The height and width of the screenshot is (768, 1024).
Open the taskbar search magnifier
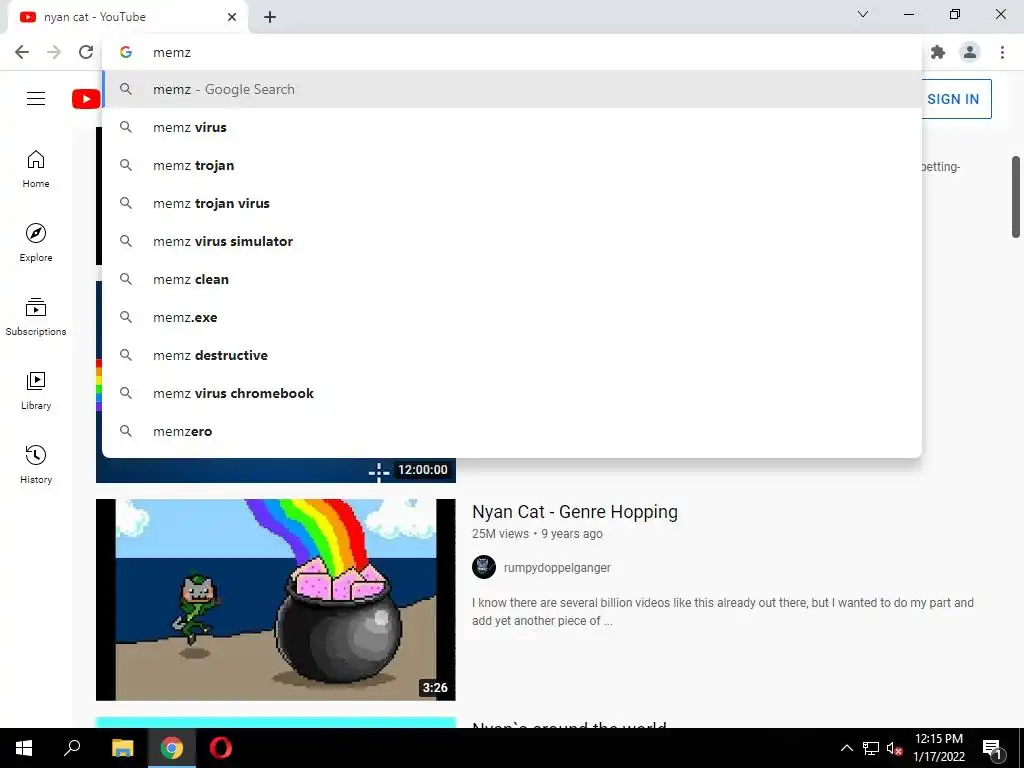pyautogui.click(x=72, y=748)
